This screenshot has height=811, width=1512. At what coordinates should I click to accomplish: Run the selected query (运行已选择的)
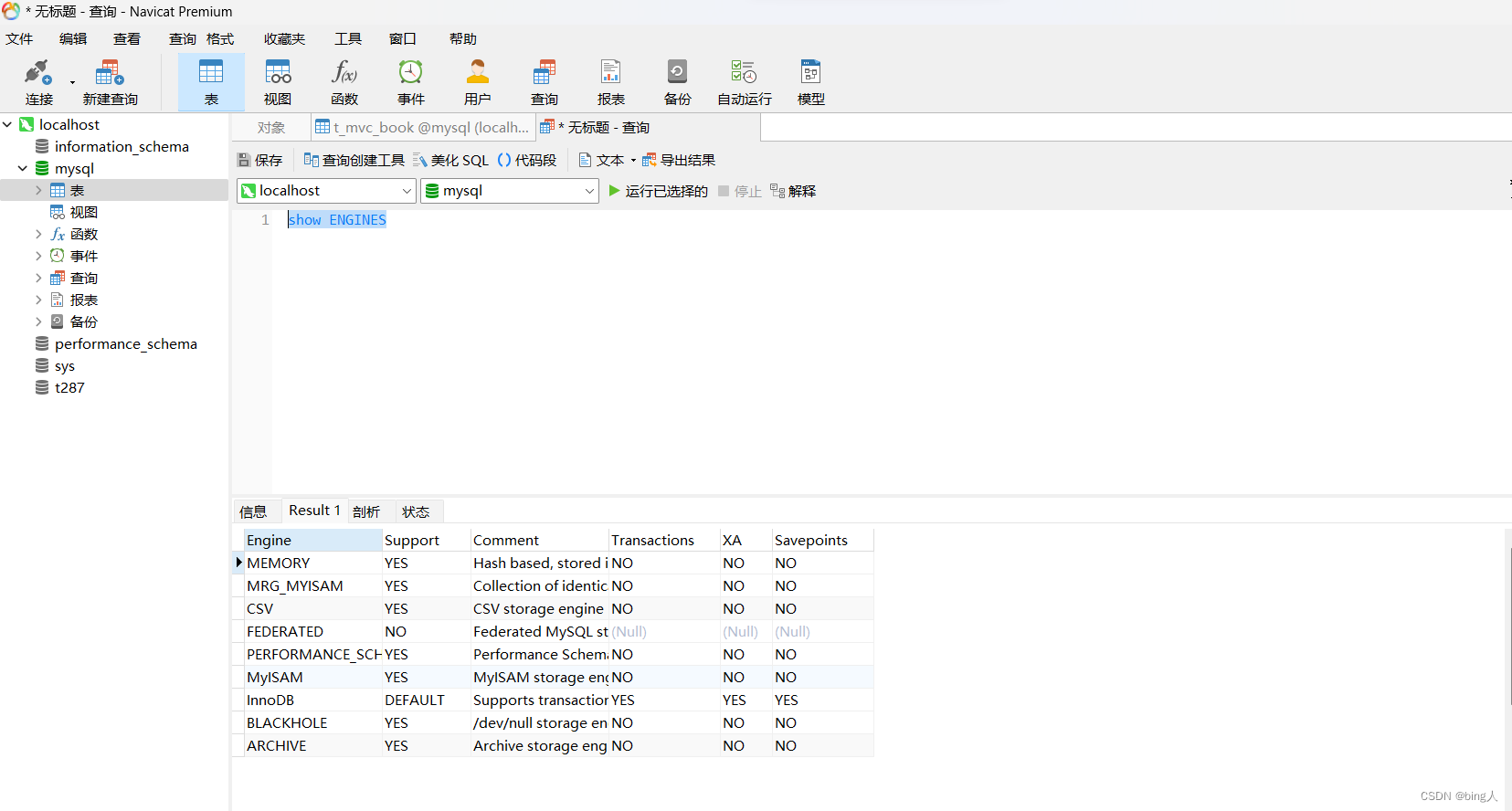tap(659, 191)
